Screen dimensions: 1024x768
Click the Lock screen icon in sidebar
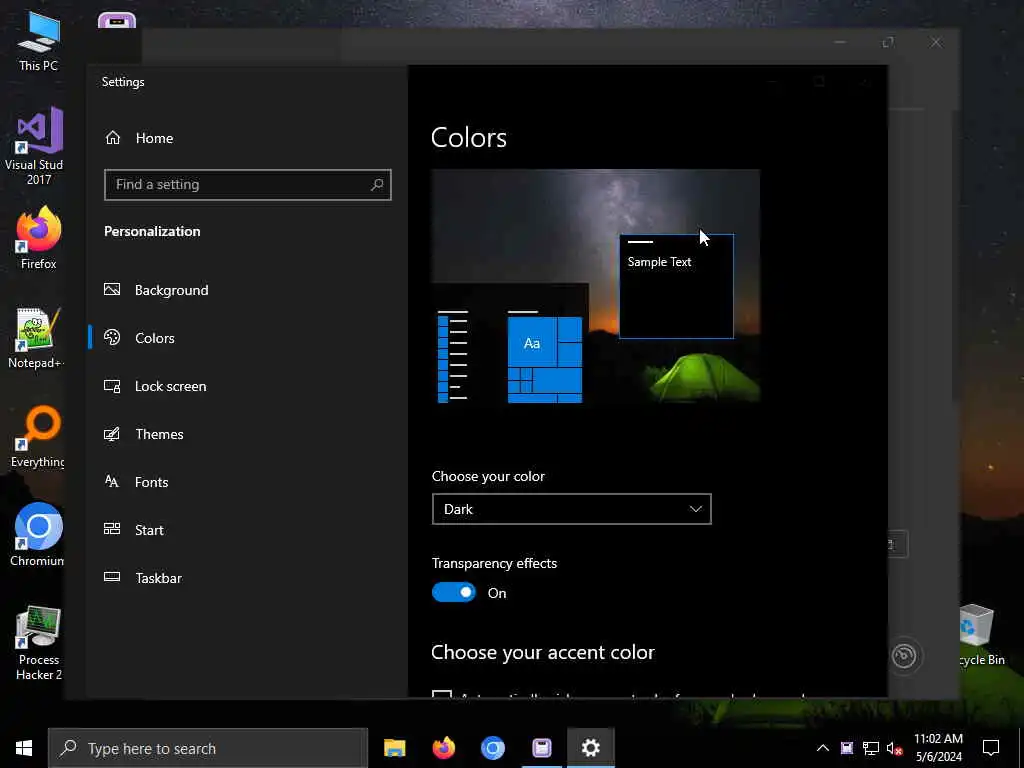112,386
